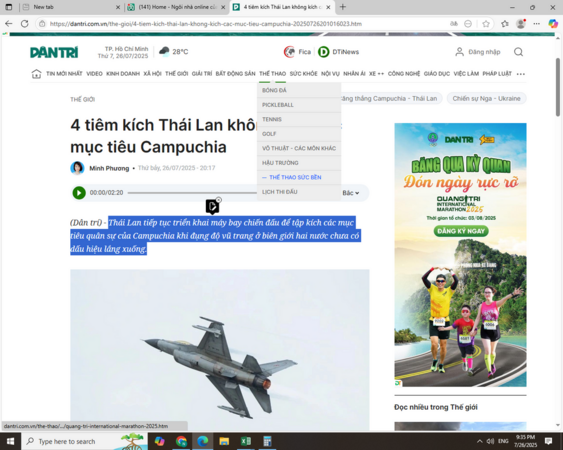Click floating Copilot selection icon
The height and width of the screenshot is (450, 563).
212,207
